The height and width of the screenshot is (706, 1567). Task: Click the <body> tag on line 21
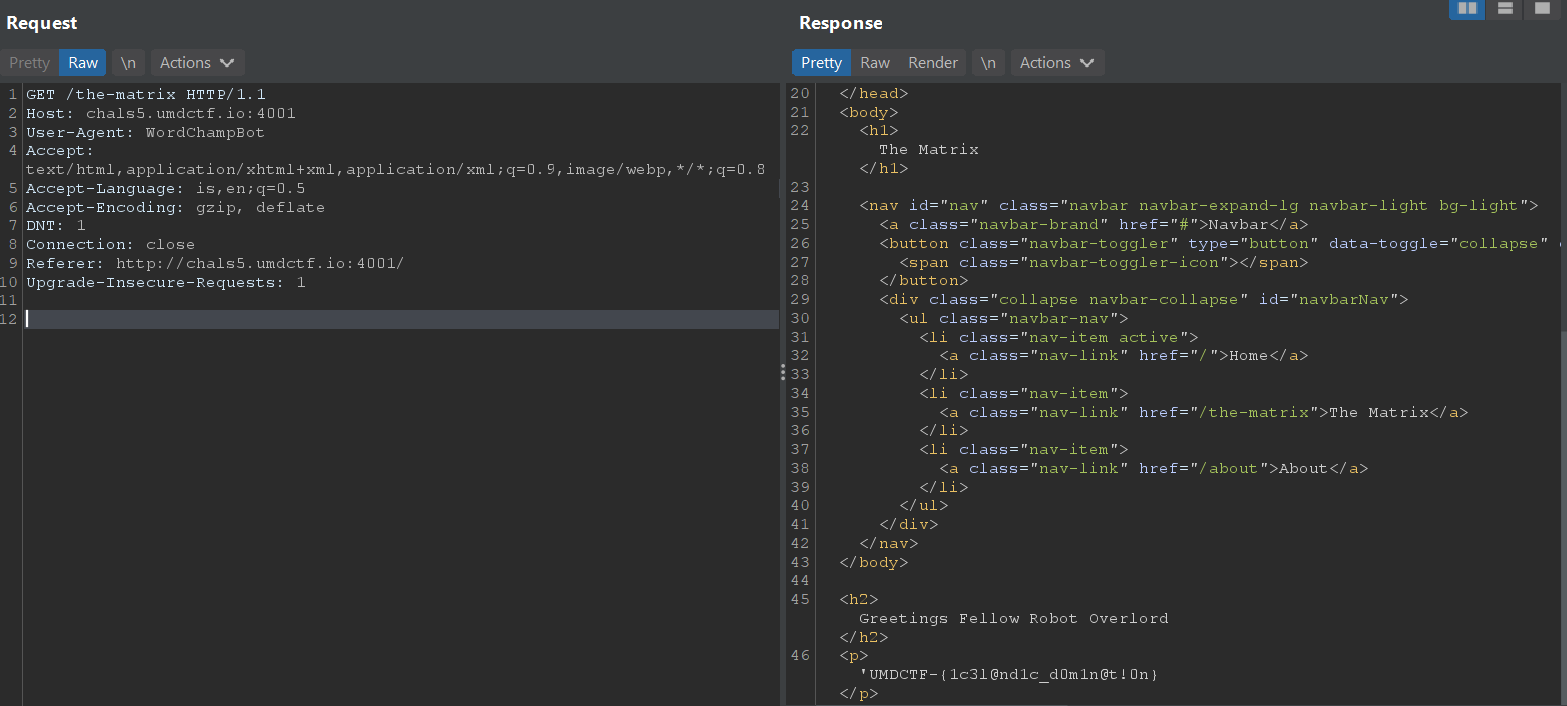tap(869, 112)
